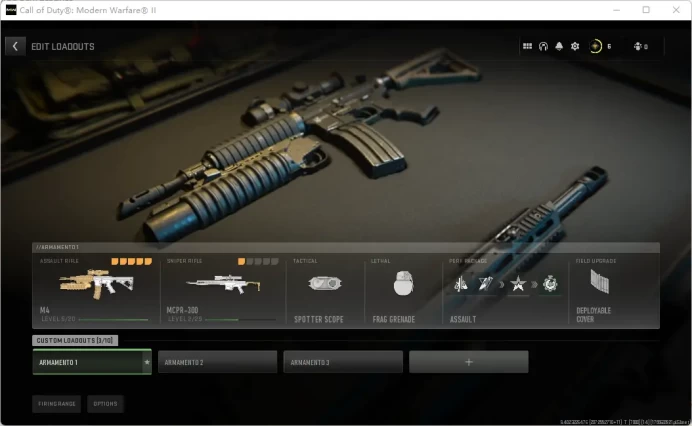Click the 'Spotter Scope' label
The width and height of the screenshot is (692, 426).
(319, 319)
